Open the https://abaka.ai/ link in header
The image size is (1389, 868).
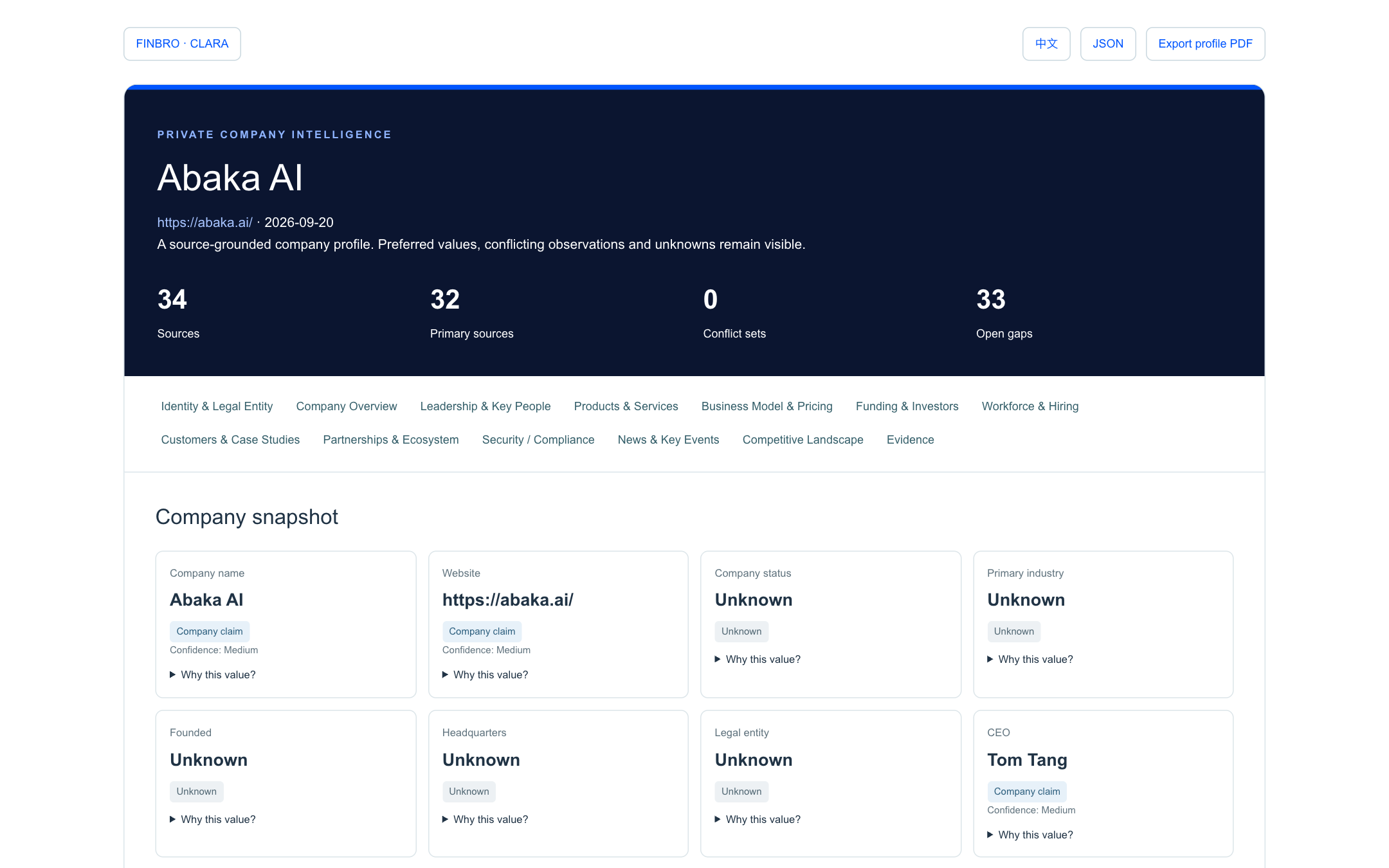[x=204, y=222]
